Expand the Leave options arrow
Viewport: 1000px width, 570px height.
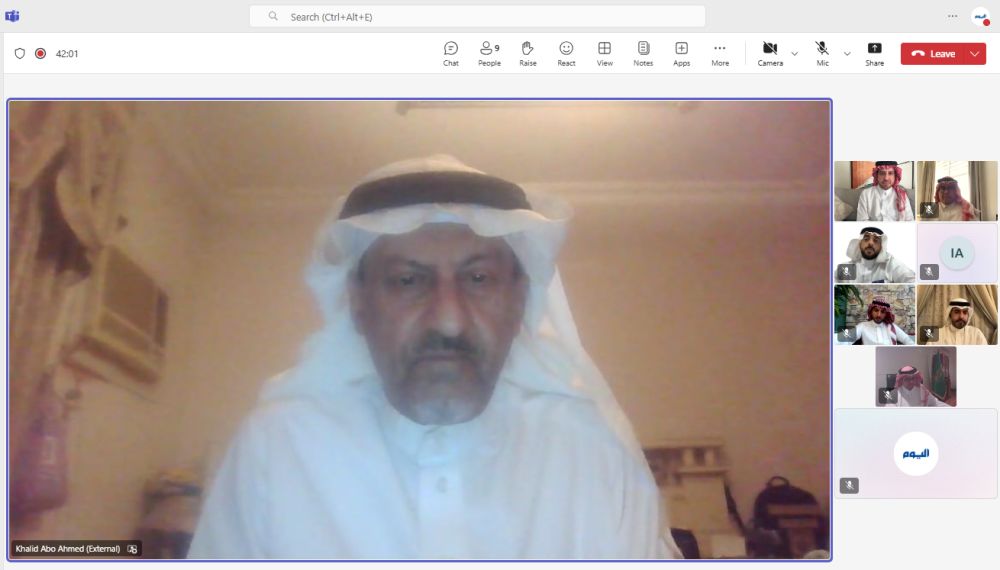point(975,54)
